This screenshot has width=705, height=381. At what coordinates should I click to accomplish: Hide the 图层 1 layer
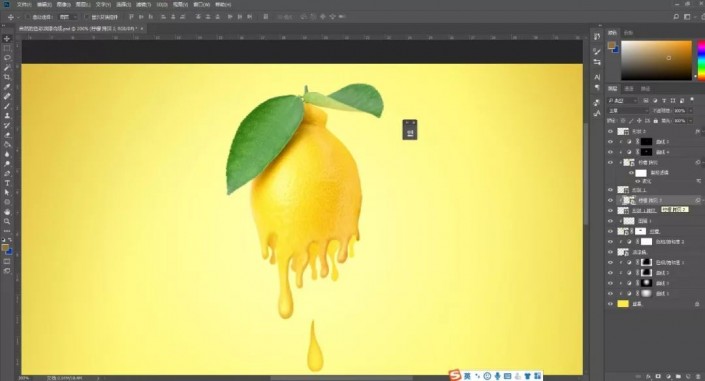[610, 221]
